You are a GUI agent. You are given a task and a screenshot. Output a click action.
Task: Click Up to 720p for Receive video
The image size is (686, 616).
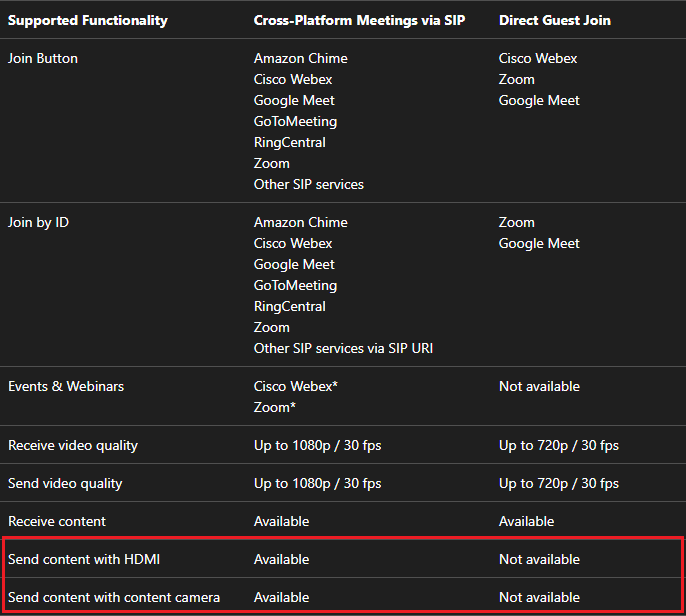[x=559, y=445]
